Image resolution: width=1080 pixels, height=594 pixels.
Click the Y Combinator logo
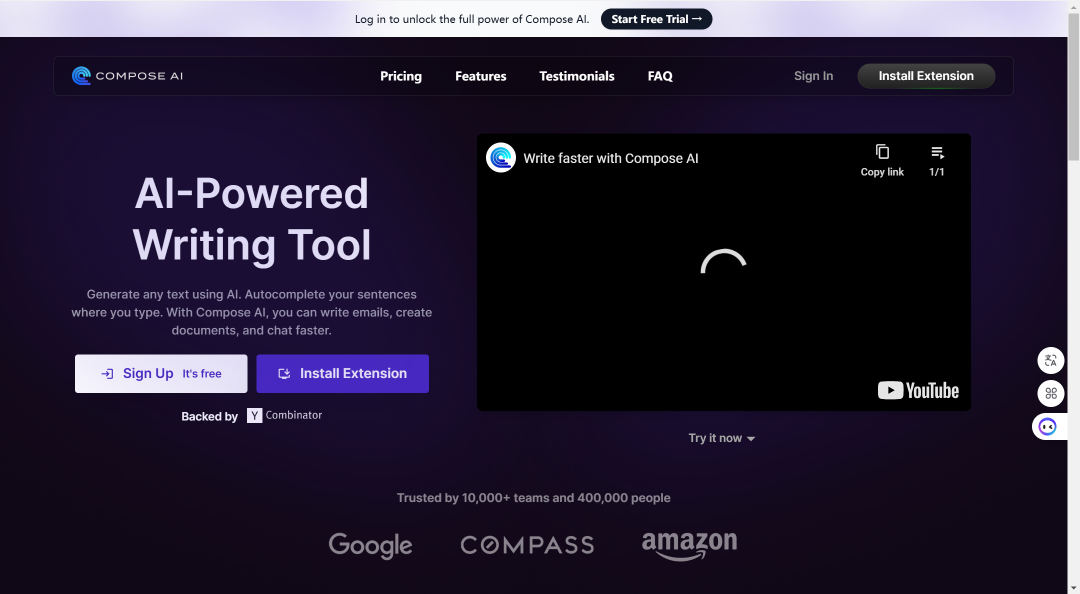point(284,416)
